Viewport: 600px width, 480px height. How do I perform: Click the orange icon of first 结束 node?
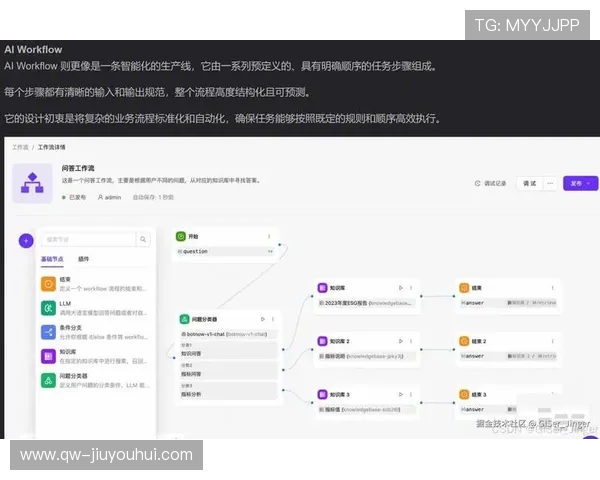point(464,287)
